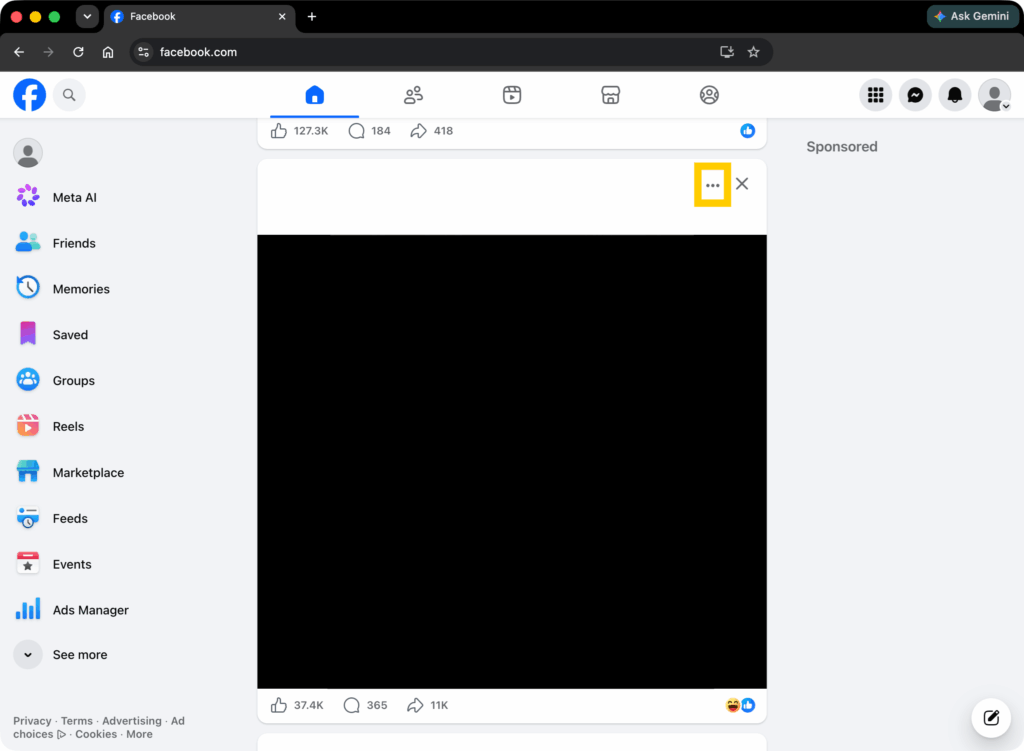This screenshot has width=1024, height=751.
Task: Open the notifications bell
Action: [955, 95]
